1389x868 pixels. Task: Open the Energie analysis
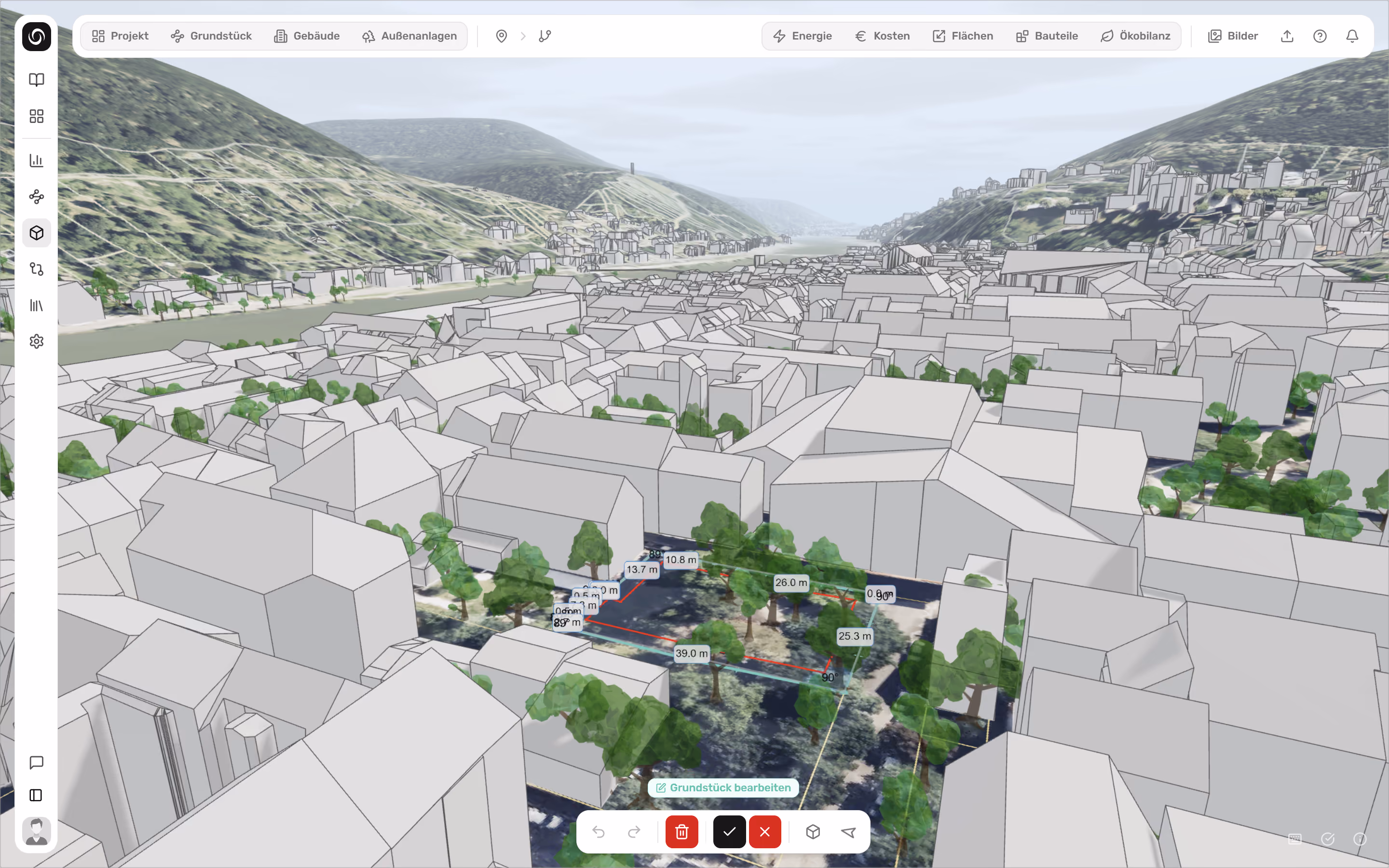pyautogui.click(x=802, y=36)
